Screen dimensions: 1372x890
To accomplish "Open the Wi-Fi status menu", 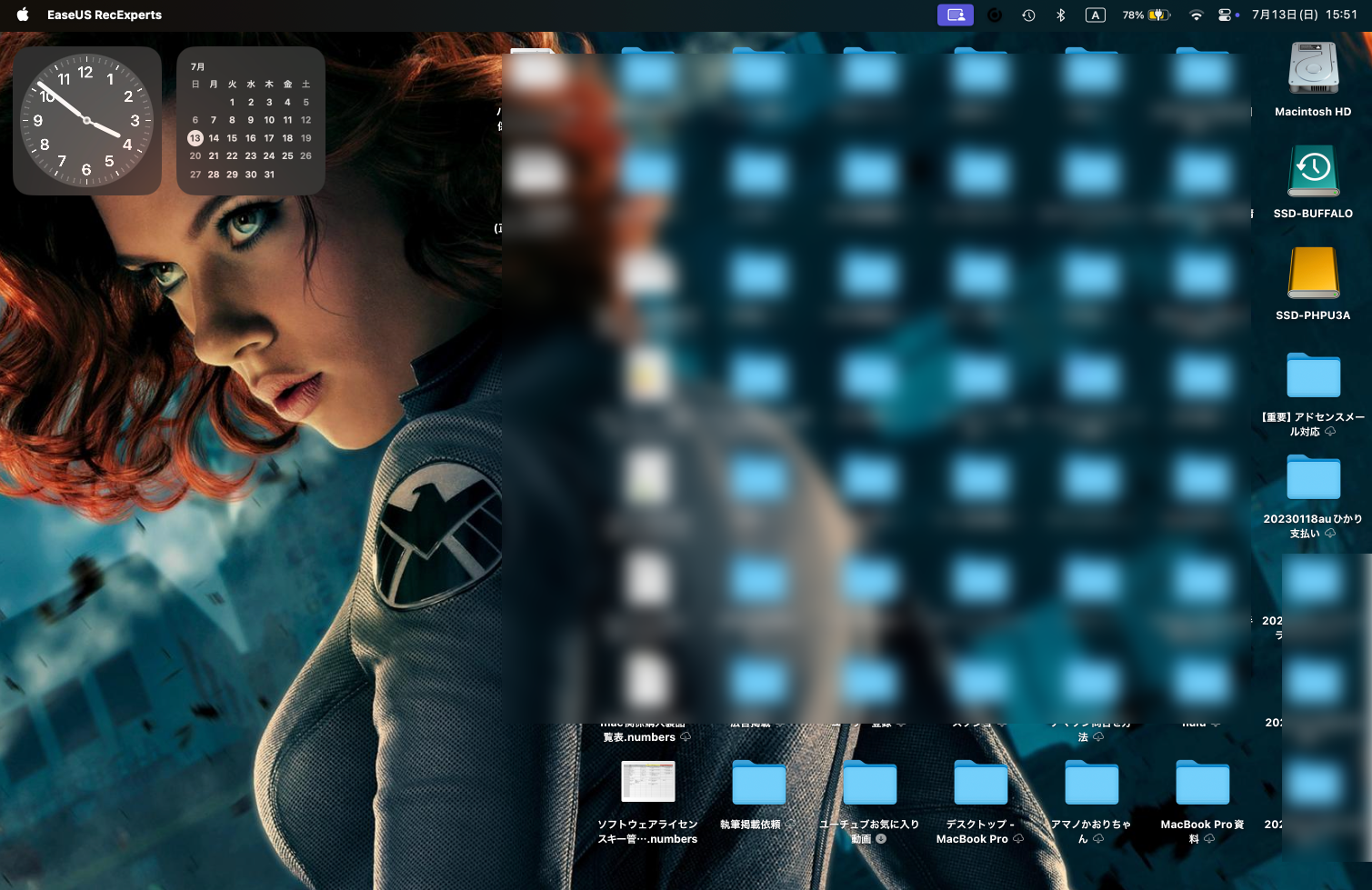I will pos(1197,15).
